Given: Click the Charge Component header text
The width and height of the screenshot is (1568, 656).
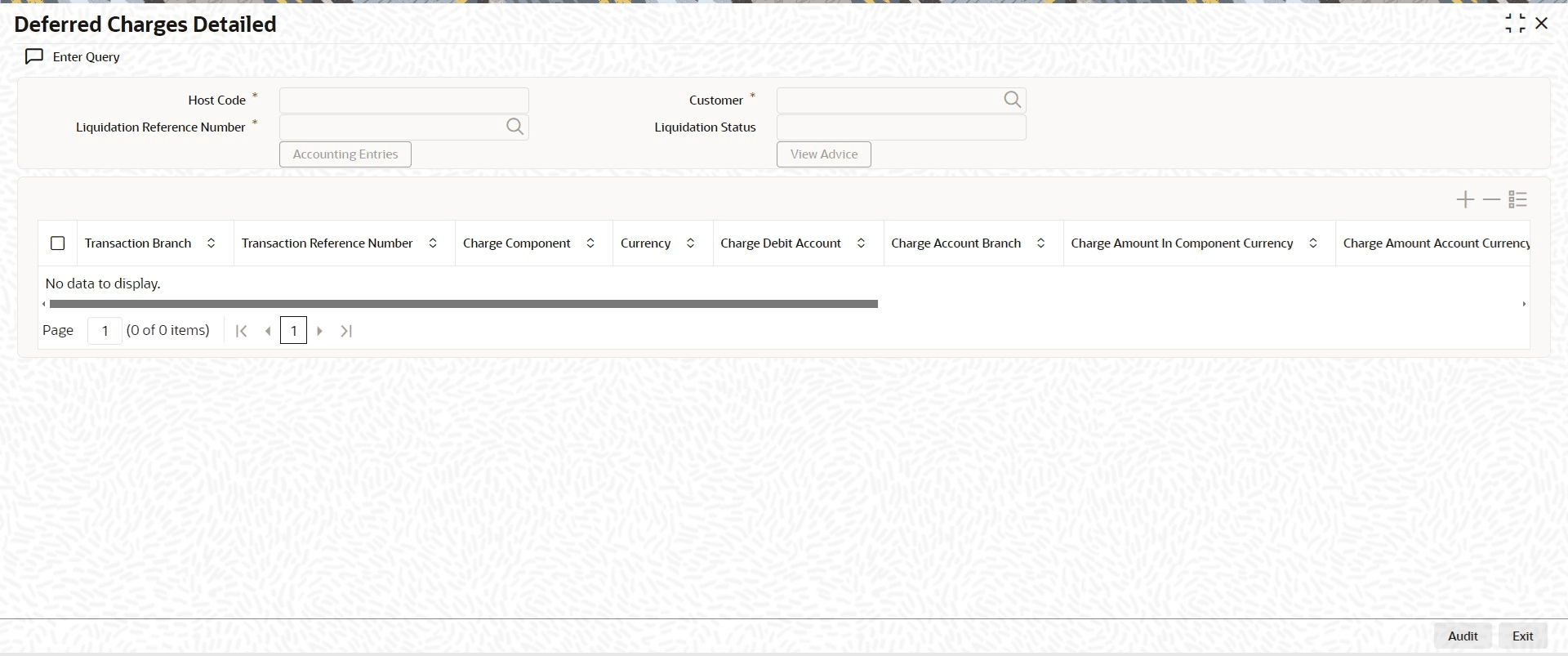Looking at the screenshot, I should [x=517, y=243].
